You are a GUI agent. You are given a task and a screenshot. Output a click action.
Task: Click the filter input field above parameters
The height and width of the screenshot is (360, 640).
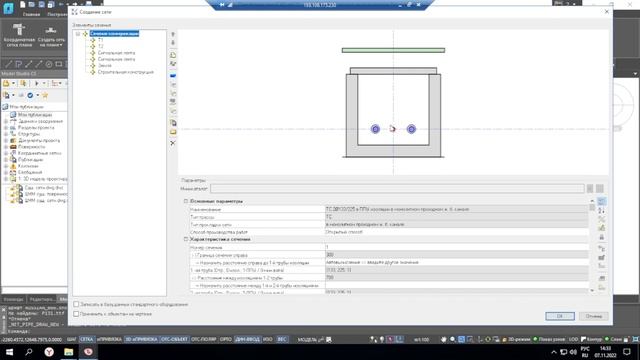pos(397,188)
